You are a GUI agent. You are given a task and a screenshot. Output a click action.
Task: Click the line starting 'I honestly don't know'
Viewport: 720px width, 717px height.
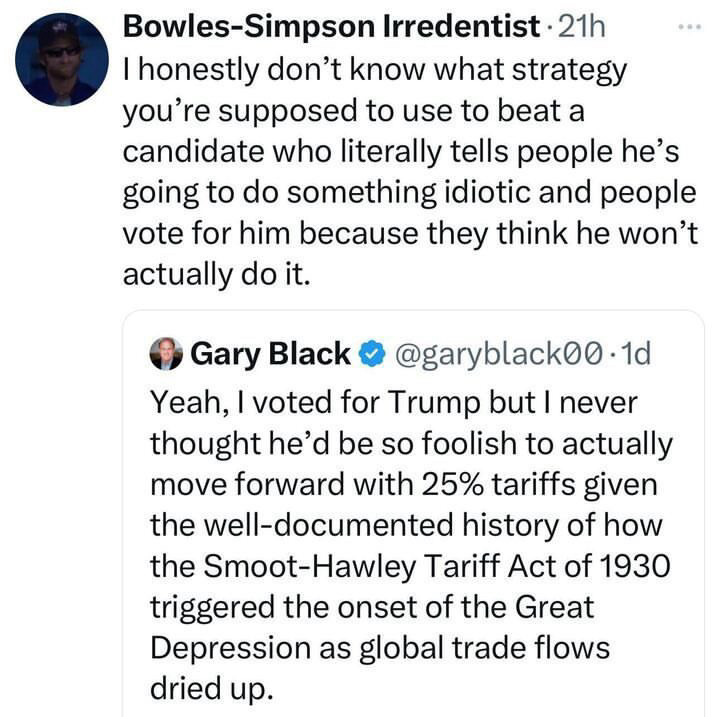pyautogui.click(x=374, y=70)
